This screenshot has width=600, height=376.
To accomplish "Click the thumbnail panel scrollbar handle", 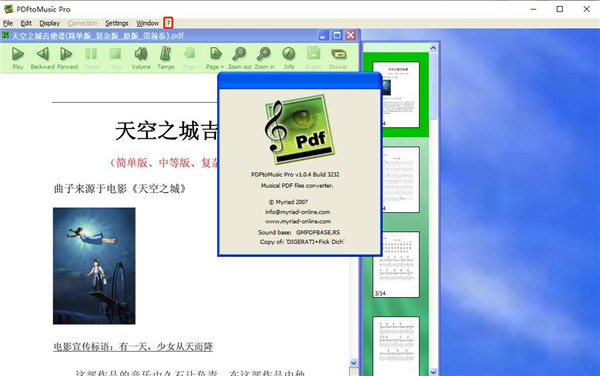I will [433, 86].
